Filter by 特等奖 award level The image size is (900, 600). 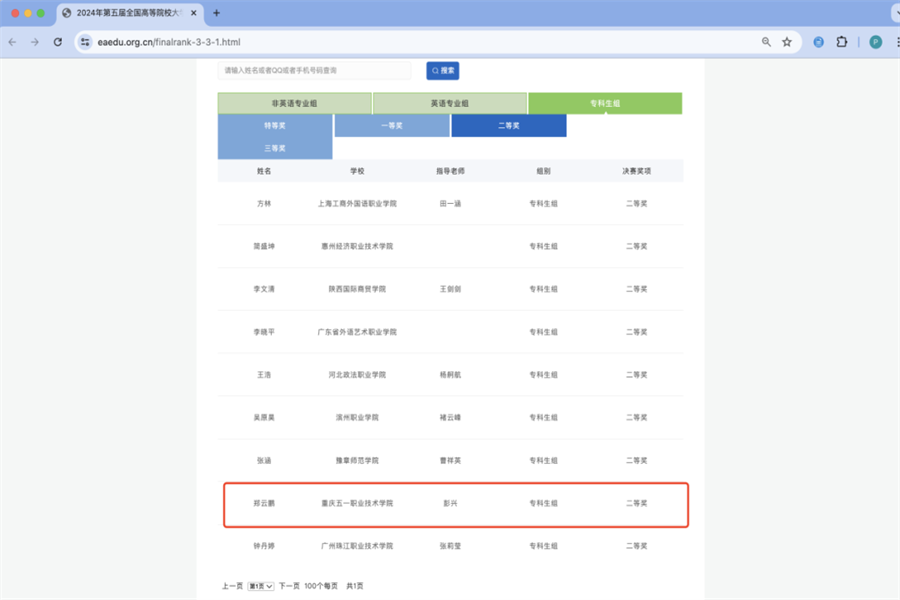tap(275, 126)
